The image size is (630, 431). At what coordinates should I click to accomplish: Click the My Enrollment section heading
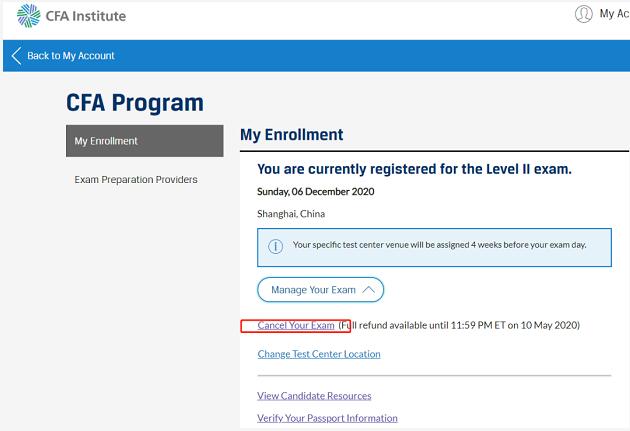[x=291, y=135]
